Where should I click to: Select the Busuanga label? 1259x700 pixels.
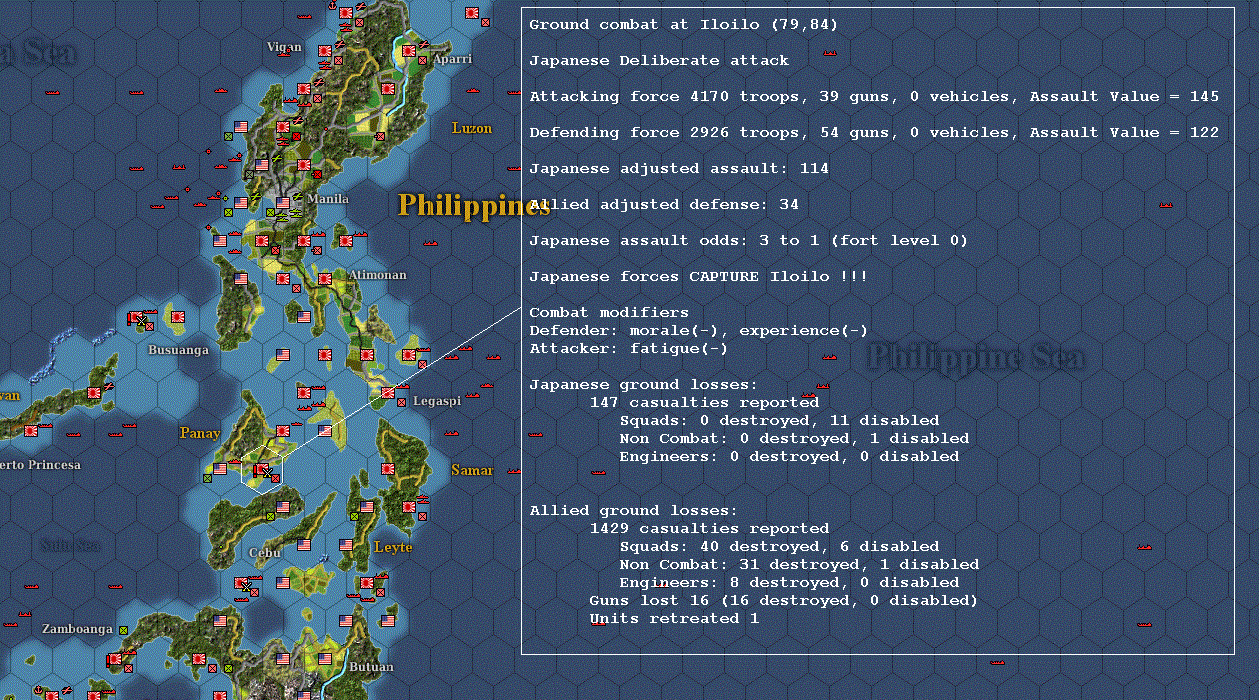[179, 350]
